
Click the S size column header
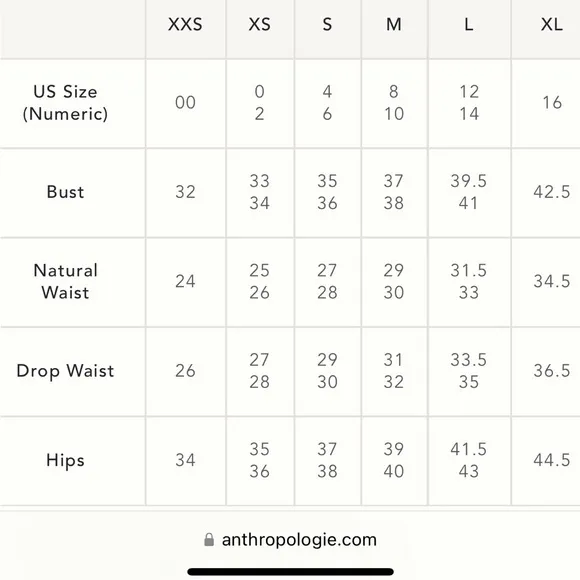[327, 25]
